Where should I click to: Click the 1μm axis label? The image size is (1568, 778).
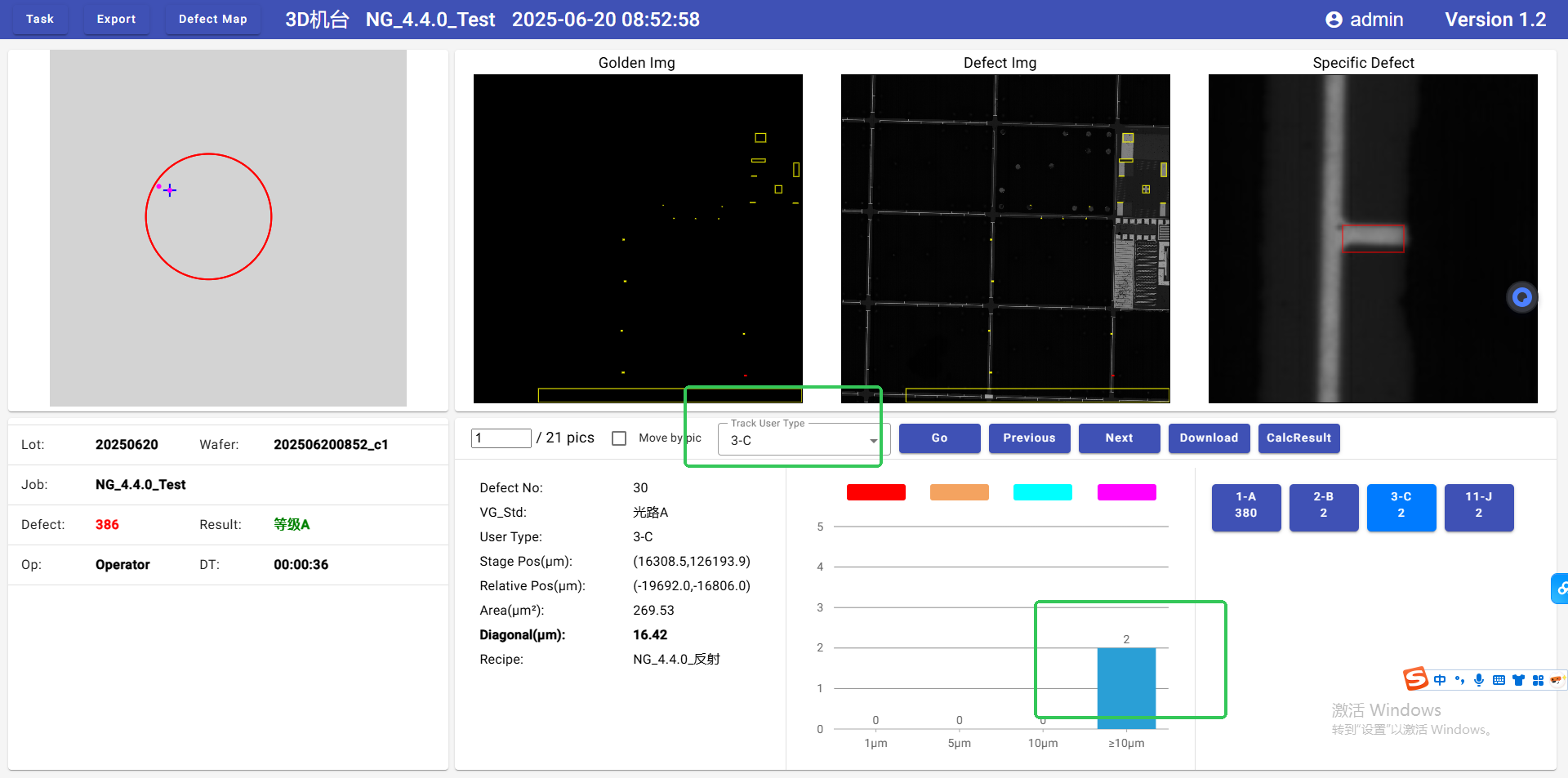(x=875, y=743)
